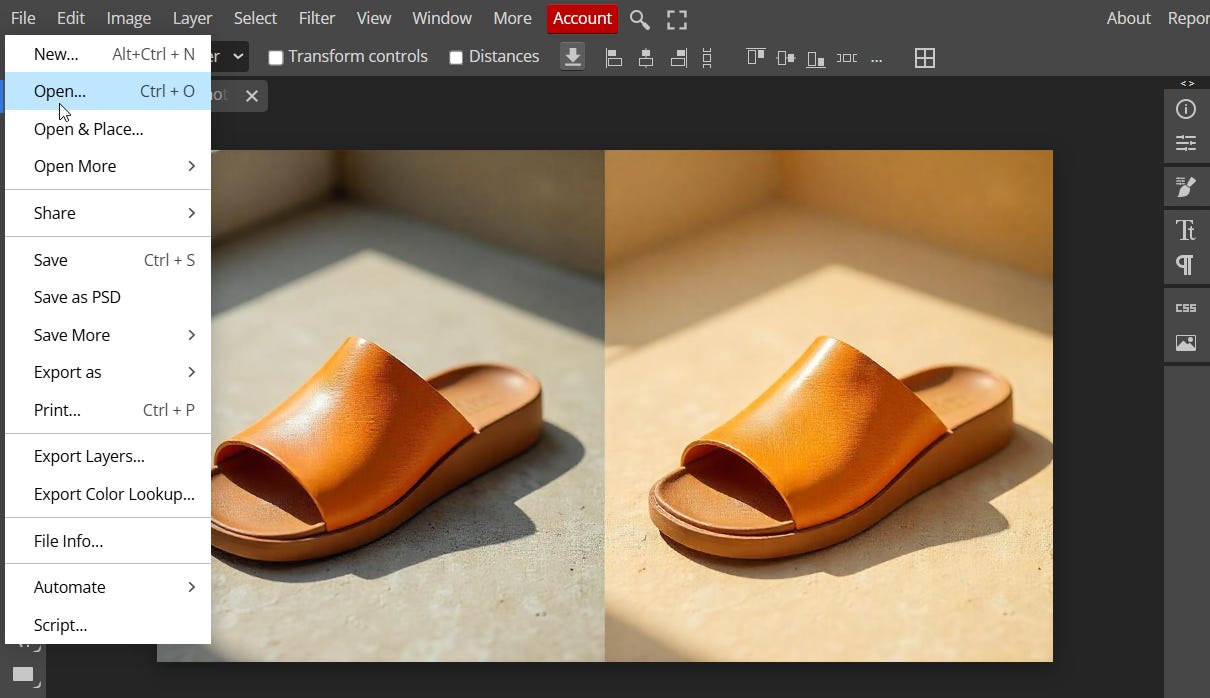Image resolution: width=1210 pixels, height=698 pixels.
Task: Expand the Export as submenu
Action: click(x=68, y=372)
